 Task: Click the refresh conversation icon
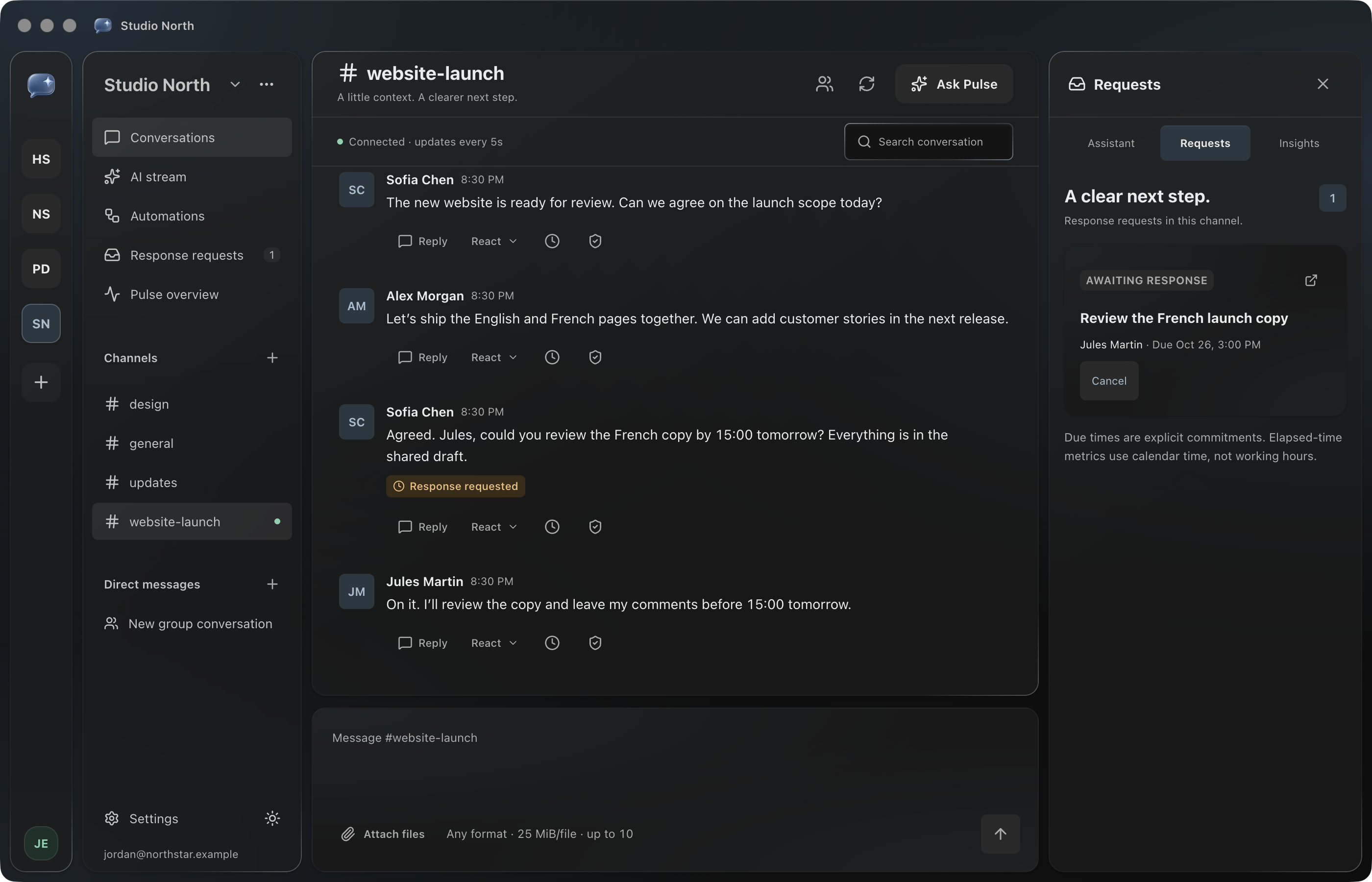[x=866, y=84]
